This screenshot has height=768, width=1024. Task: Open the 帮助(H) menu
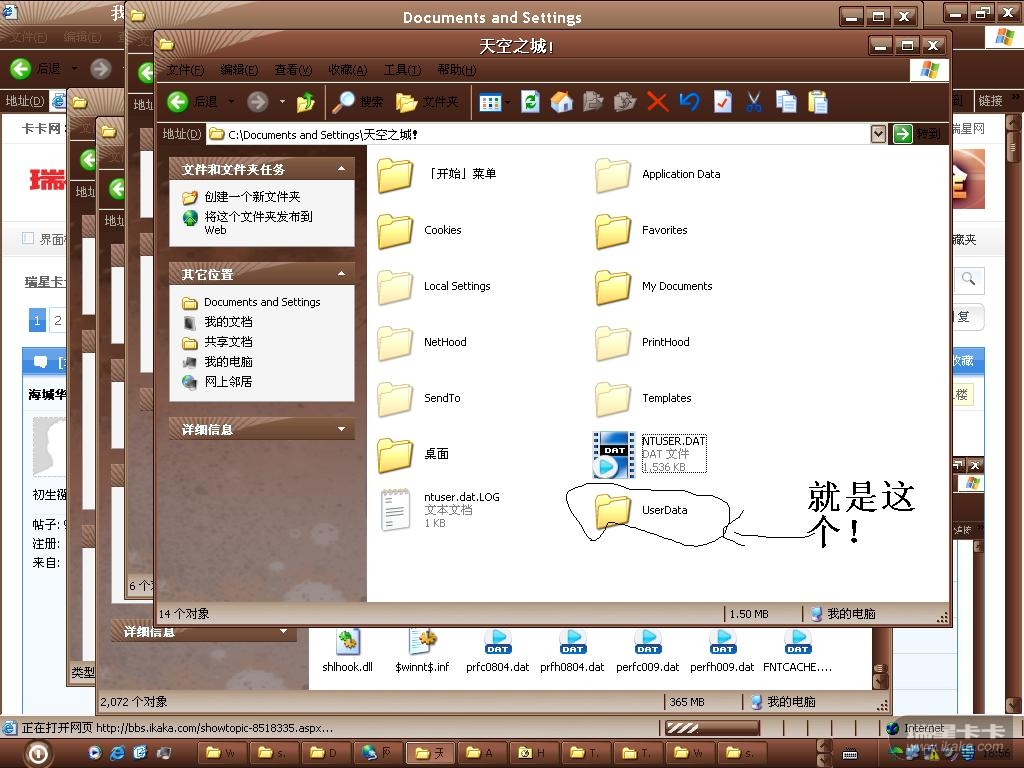(456, 70)
